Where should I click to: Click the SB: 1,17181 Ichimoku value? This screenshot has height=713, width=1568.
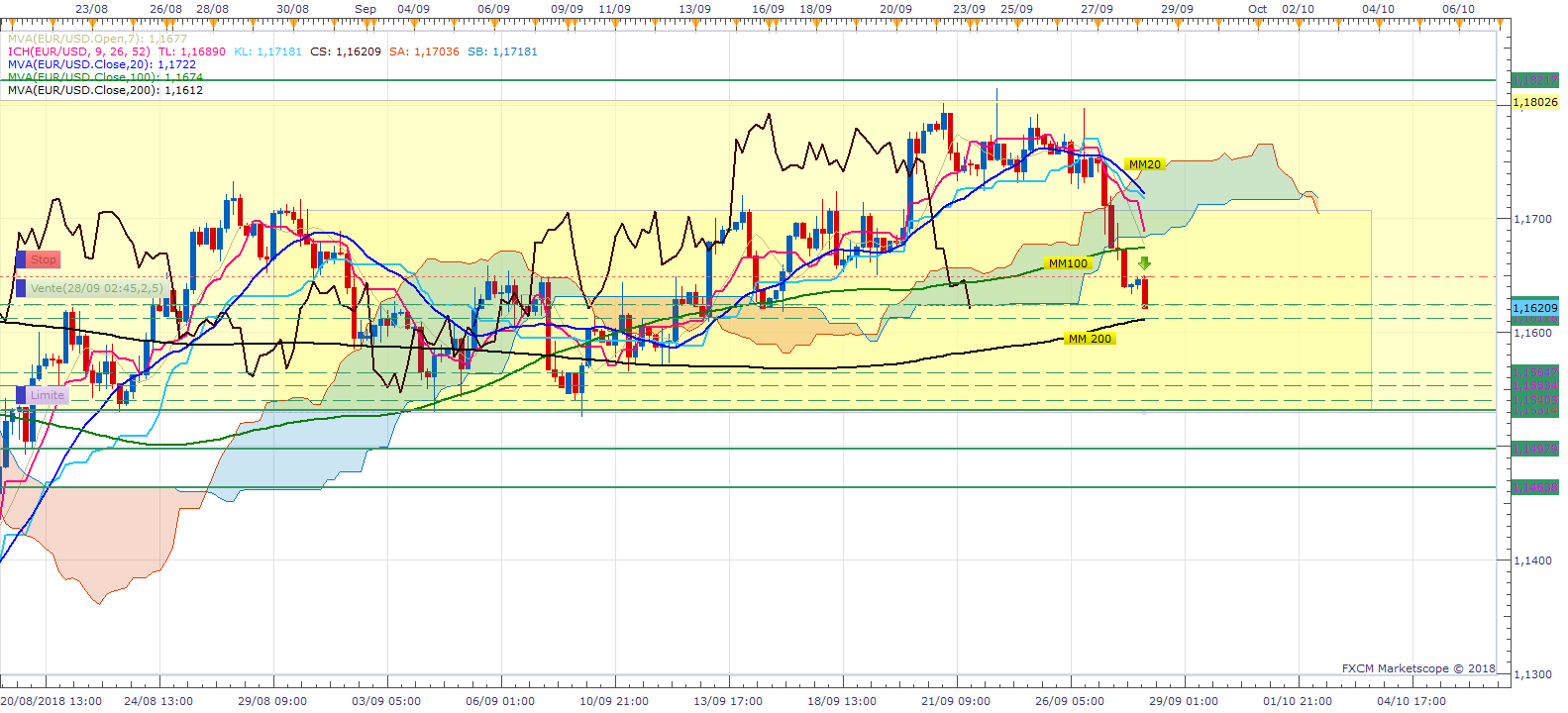[502, 51]
